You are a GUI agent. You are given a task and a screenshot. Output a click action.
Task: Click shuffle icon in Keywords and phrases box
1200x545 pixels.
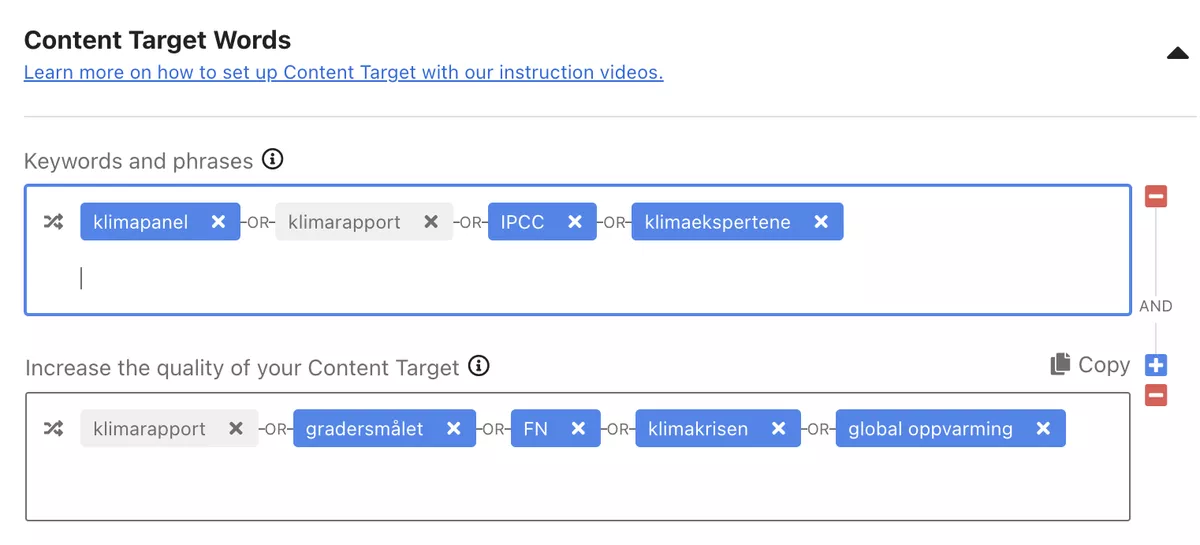(x=53, y=222)
